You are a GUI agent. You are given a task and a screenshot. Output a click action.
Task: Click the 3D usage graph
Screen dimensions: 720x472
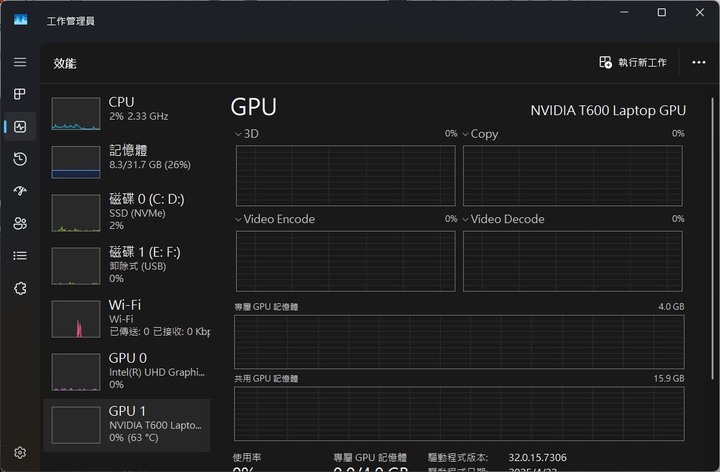point(346,176)
